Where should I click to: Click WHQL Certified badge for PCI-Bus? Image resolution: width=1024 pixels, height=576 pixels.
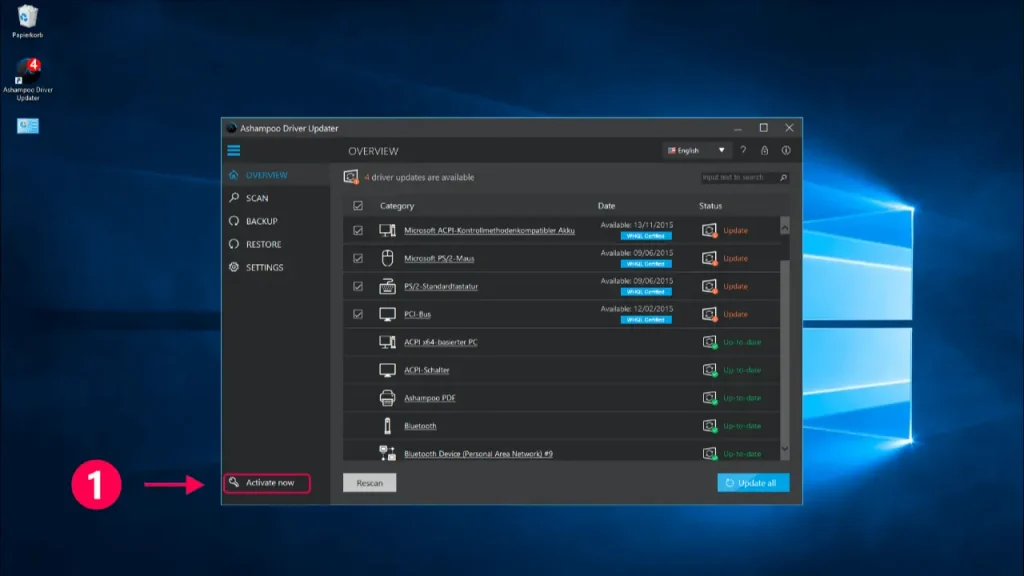[x=646, y=320]
